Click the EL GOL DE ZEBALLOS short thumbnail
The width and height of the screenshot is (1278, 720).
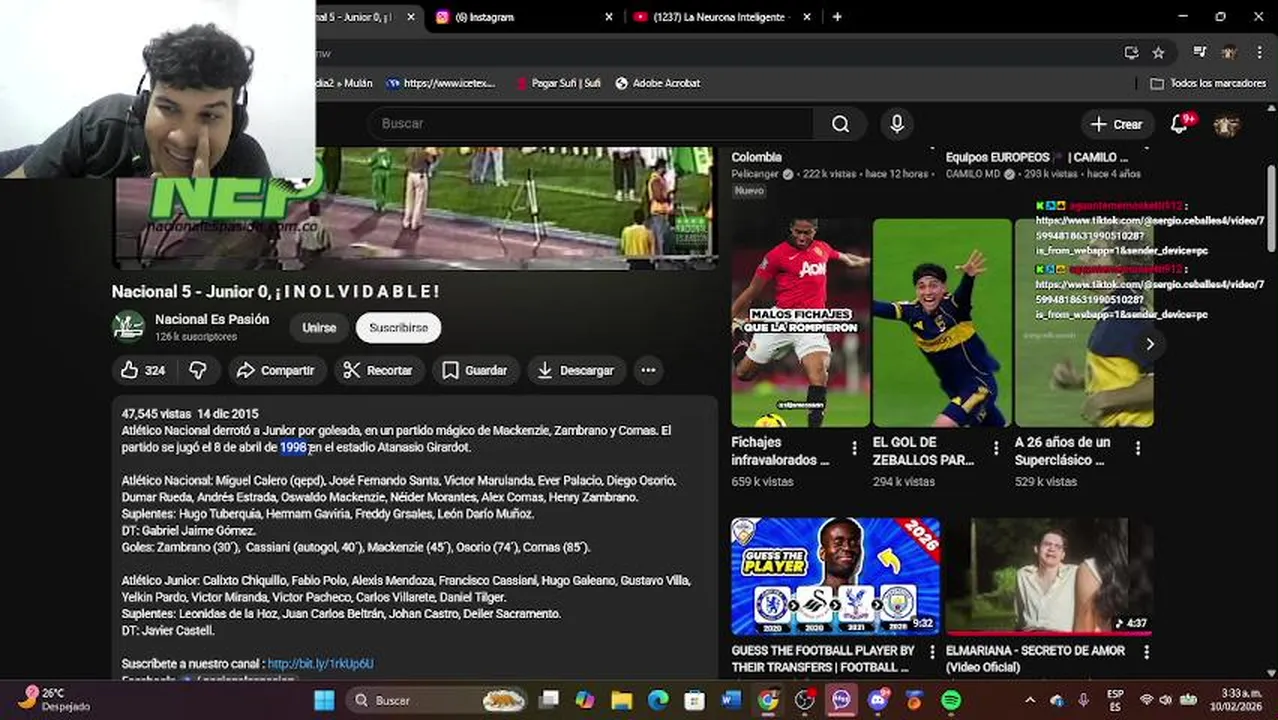(x=942, y=323)
